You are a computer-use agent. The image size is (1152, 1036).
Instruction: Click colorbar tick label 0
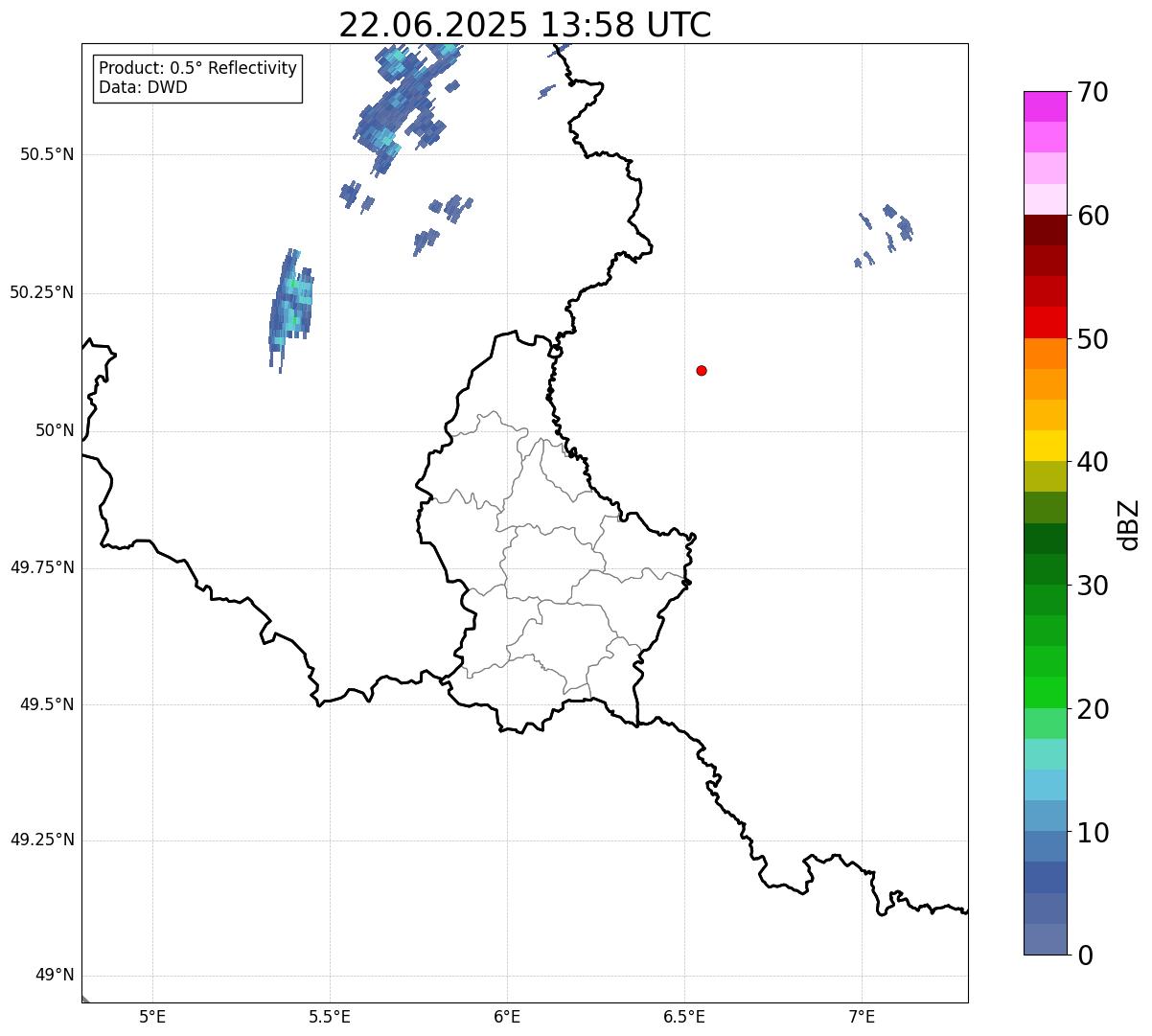click(x=1085, y=955)
